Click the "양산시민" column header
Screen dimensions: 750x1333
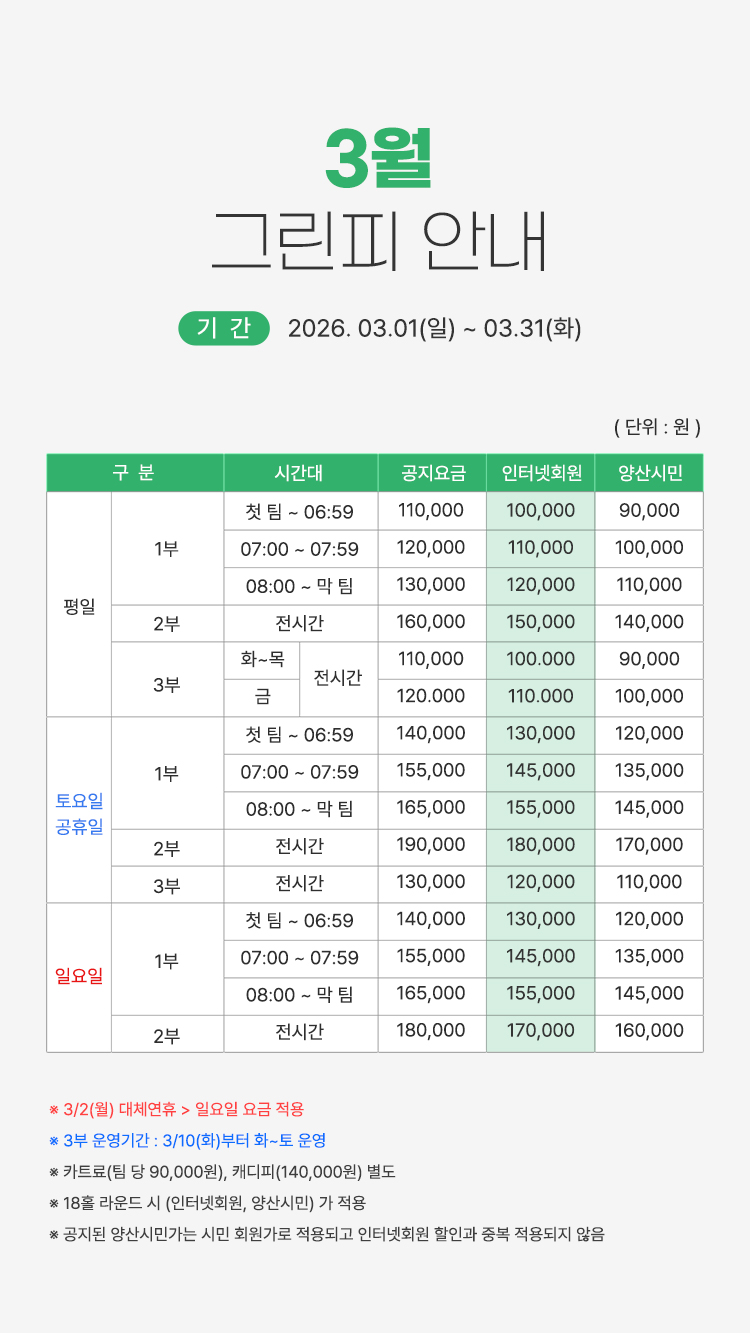[x=649, y=473]
